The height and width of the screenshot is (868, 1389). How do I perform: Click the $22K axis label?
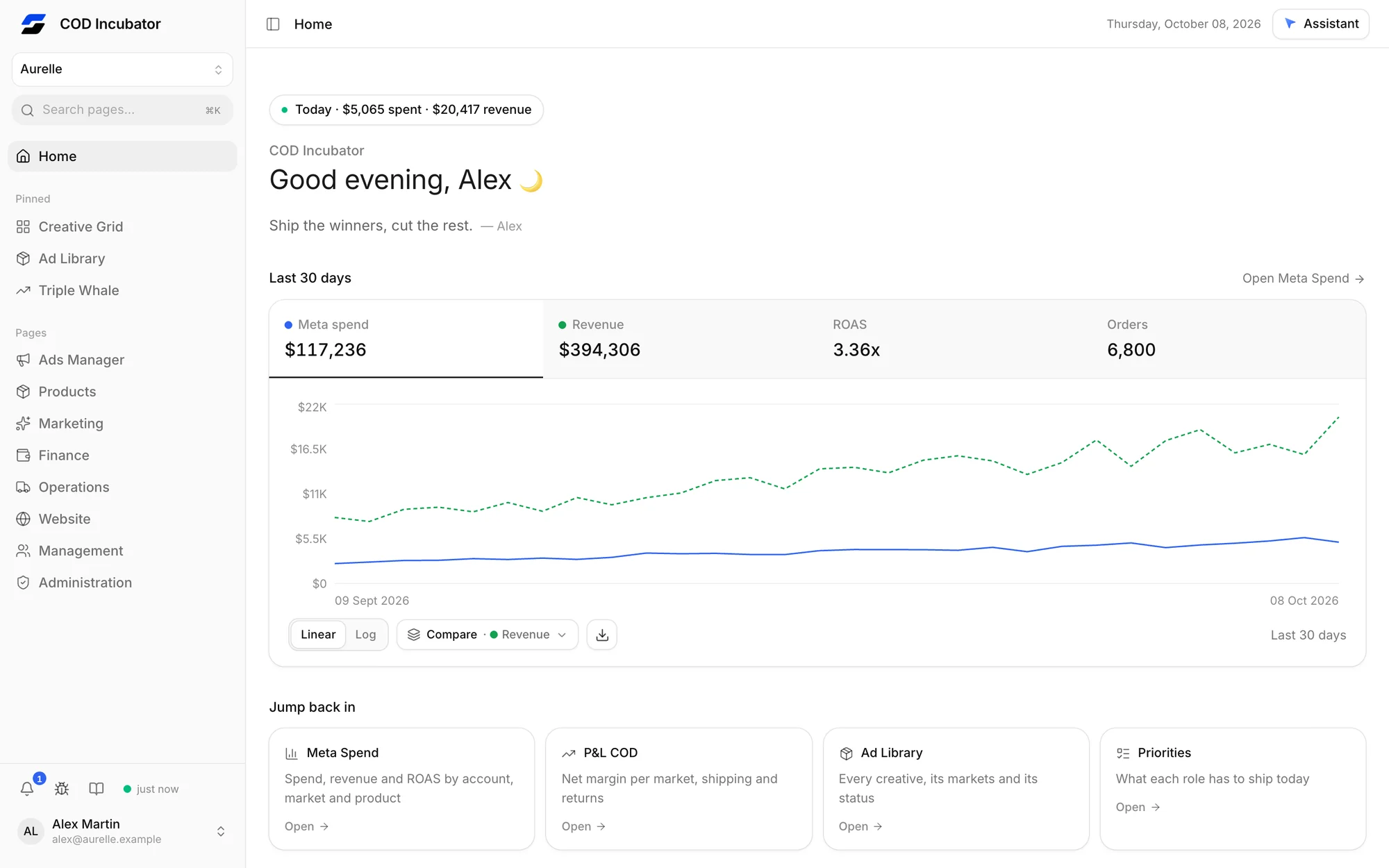pos(312,408)
